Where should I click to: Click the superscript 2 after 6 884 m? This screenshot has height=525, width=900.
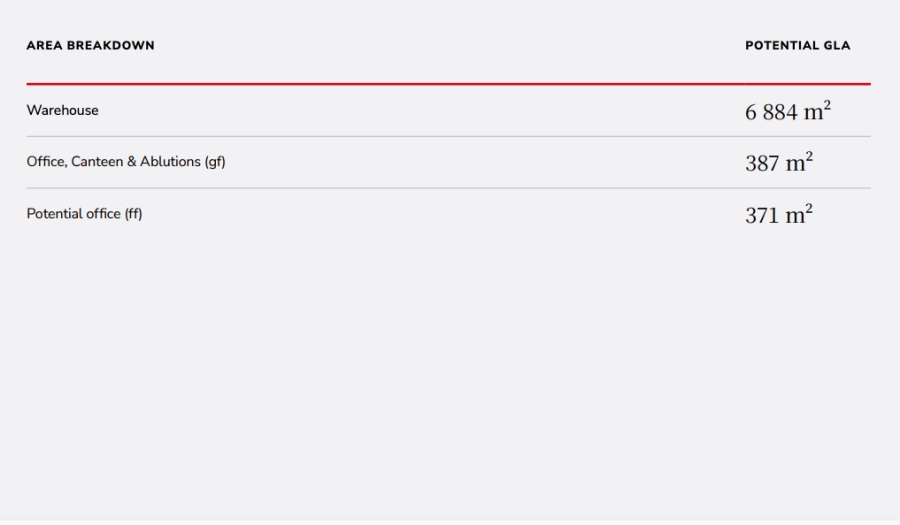827,104
